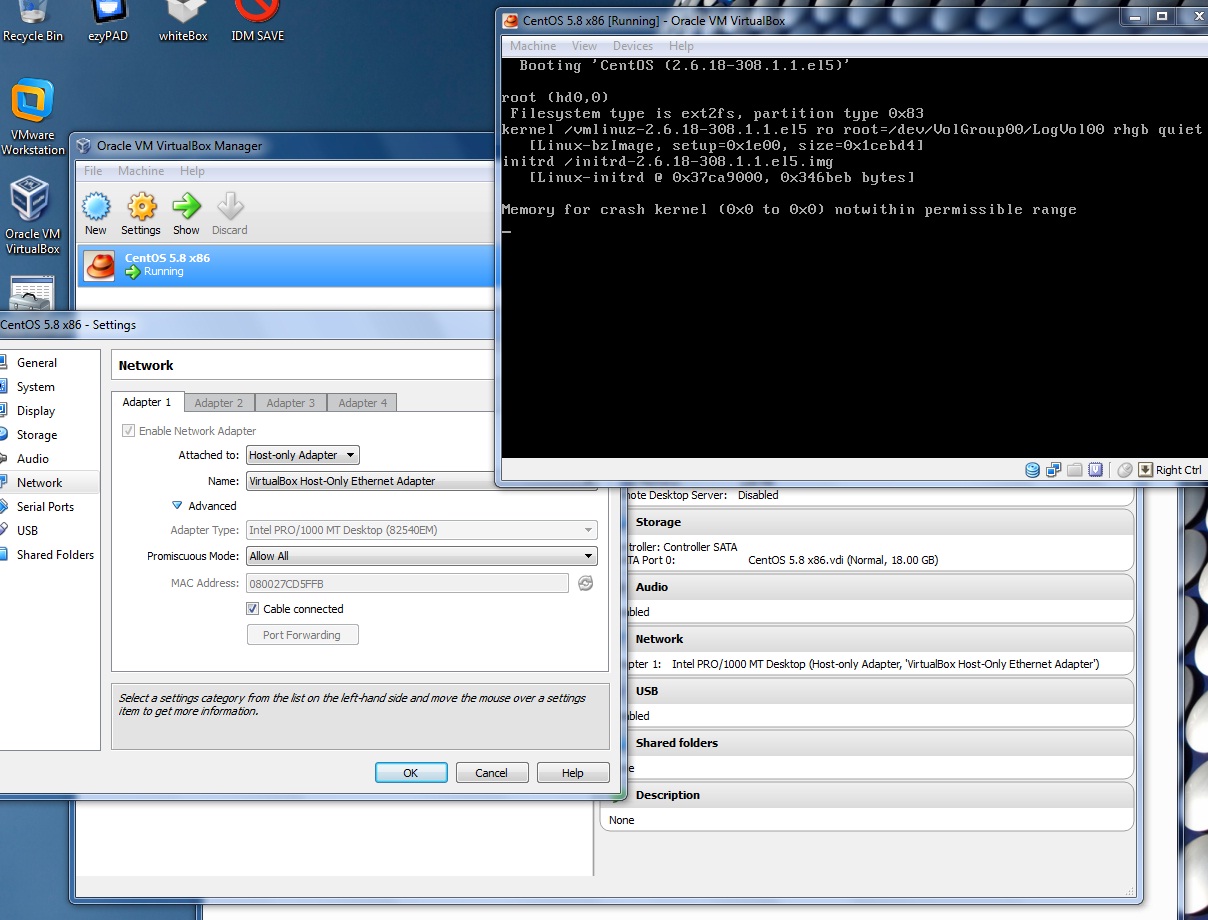Click the MAC Address input field
Viewport: 1208px width, 920px height.
(x=407, y=583)
